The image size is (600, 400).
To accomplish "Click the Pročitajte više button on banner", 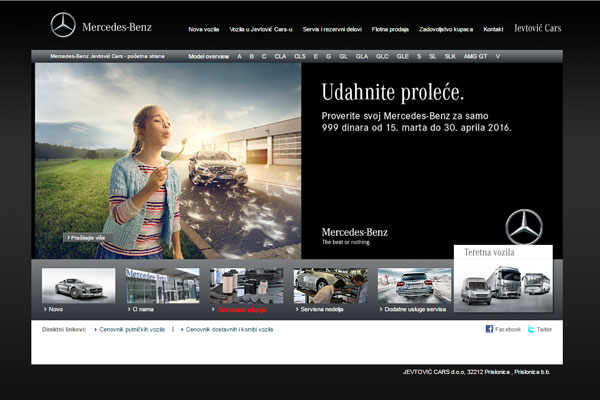I will click(x=86, y=238).
